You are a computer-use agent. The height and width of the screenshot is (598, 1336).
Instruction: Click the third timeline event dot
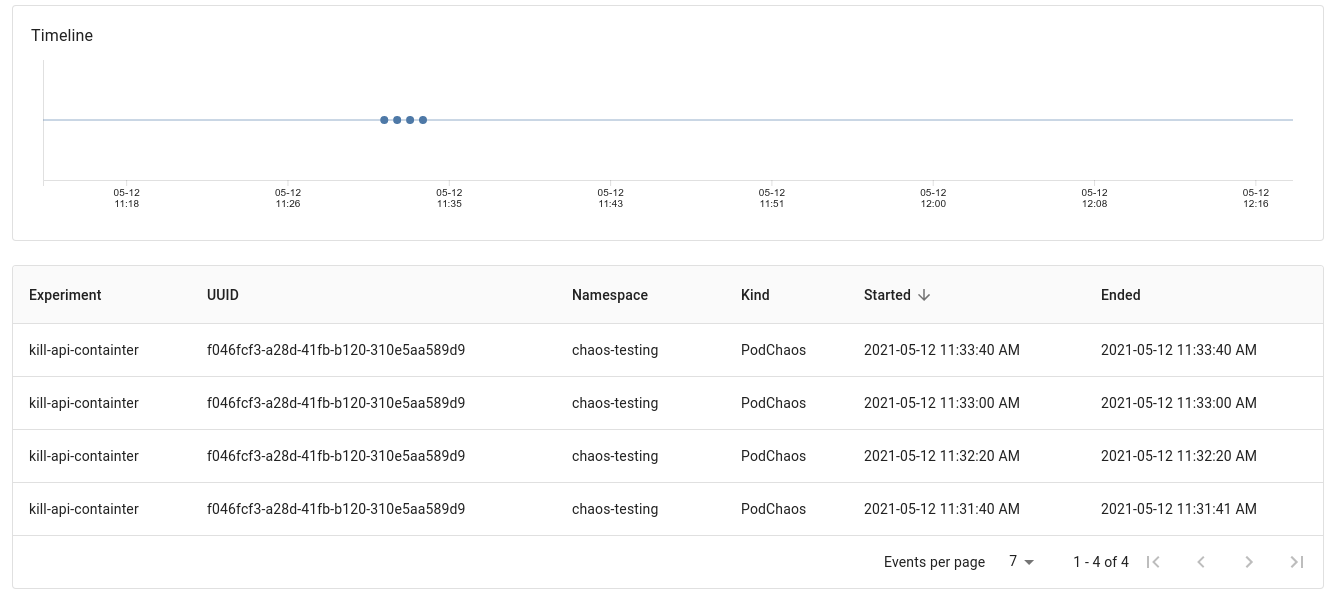point(410,120)
